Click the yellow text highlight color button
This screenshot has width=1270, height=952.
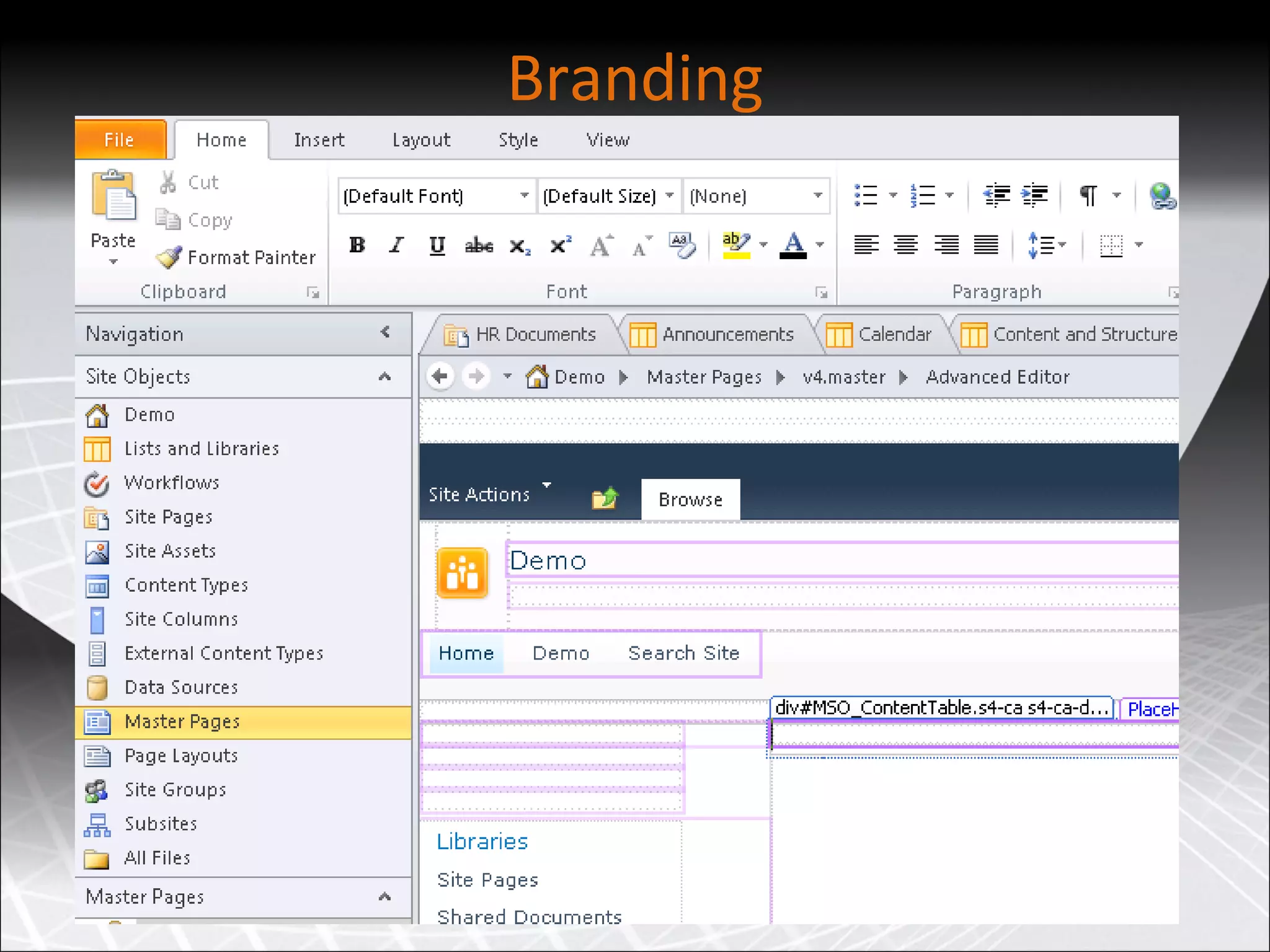pos(736,245)
